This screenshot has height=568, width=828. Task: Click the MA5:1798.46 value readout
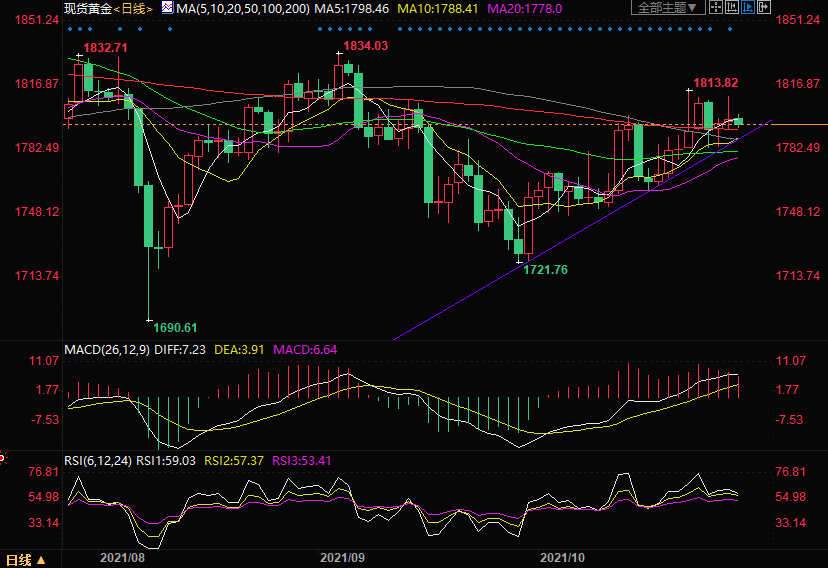[x=350, y=8]
